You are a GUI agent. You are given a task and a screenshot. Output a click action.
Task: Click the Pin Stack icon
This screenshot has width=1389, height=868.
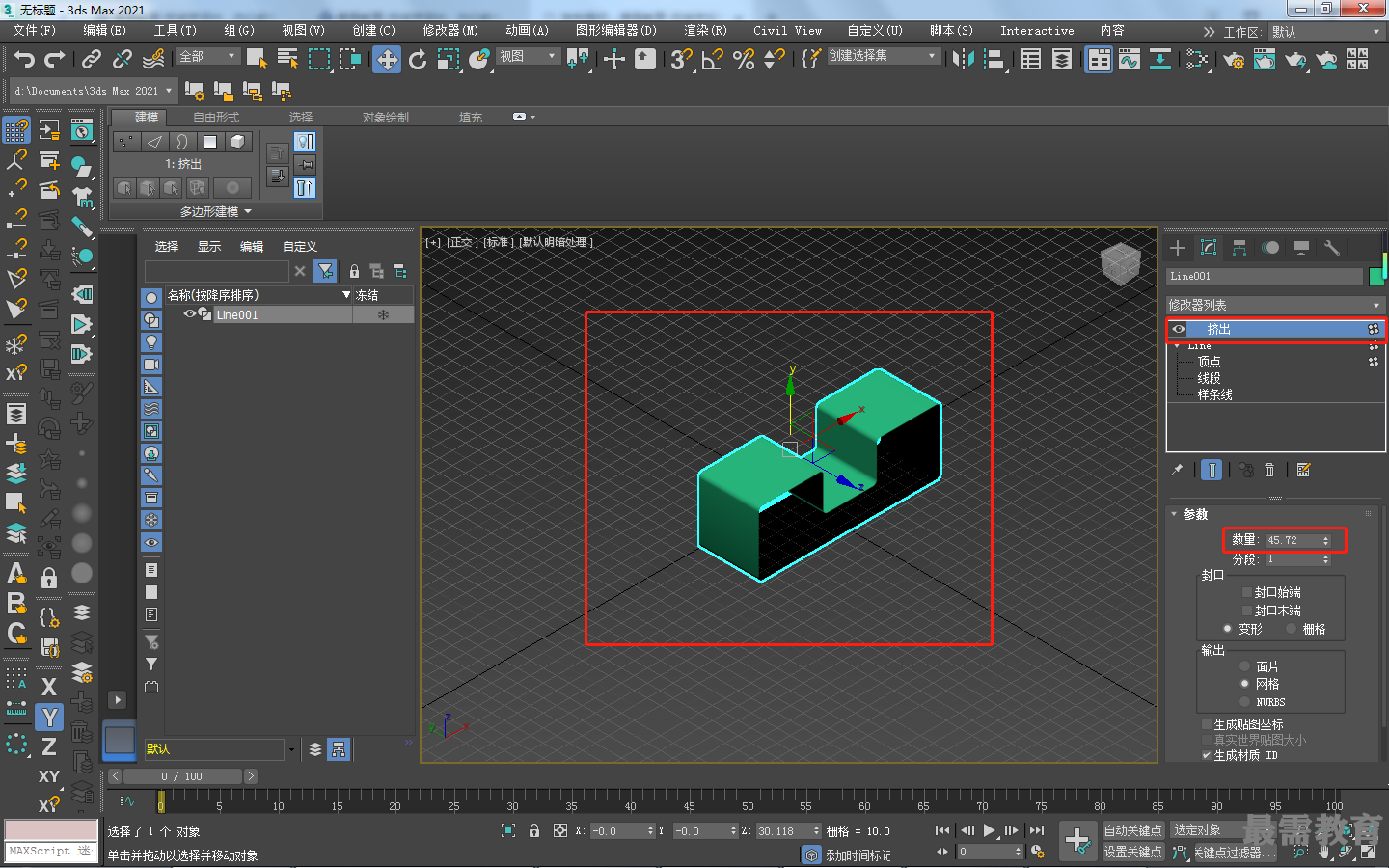(1177, 470)
